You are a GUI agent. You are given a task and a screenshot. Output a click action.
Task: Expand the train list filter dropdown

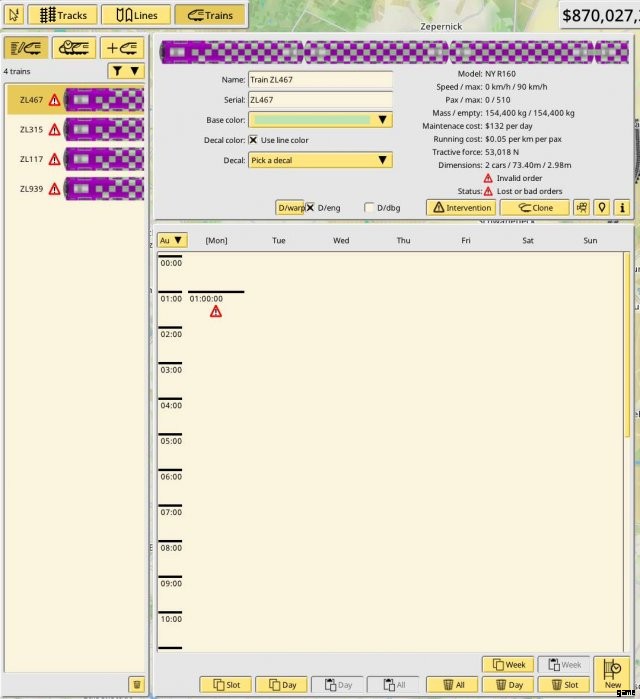tap(126, 71)
